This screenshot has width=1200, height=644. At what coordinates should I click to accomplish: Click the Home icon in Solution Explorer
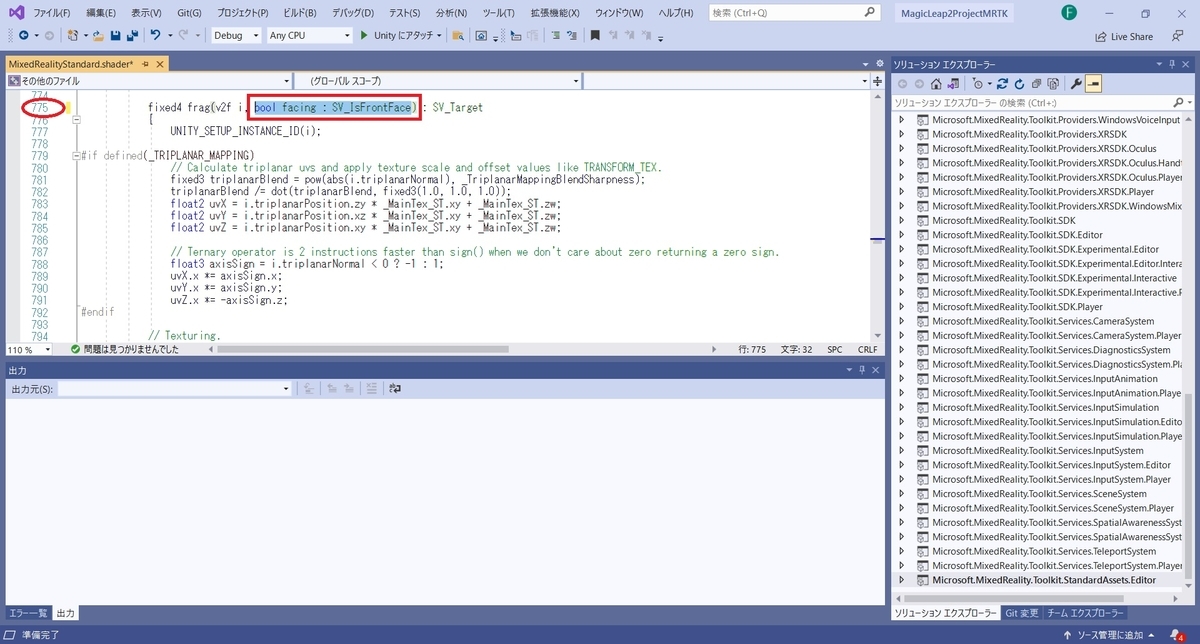coord(936,84)
